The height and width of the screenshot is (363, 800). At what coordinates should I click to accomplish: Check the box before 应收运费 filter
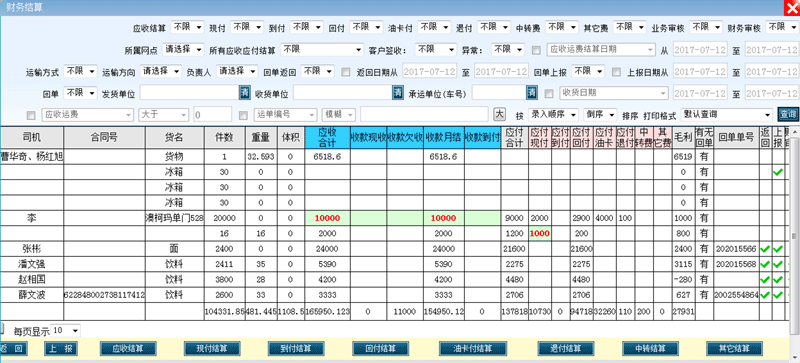click(32, 115)
